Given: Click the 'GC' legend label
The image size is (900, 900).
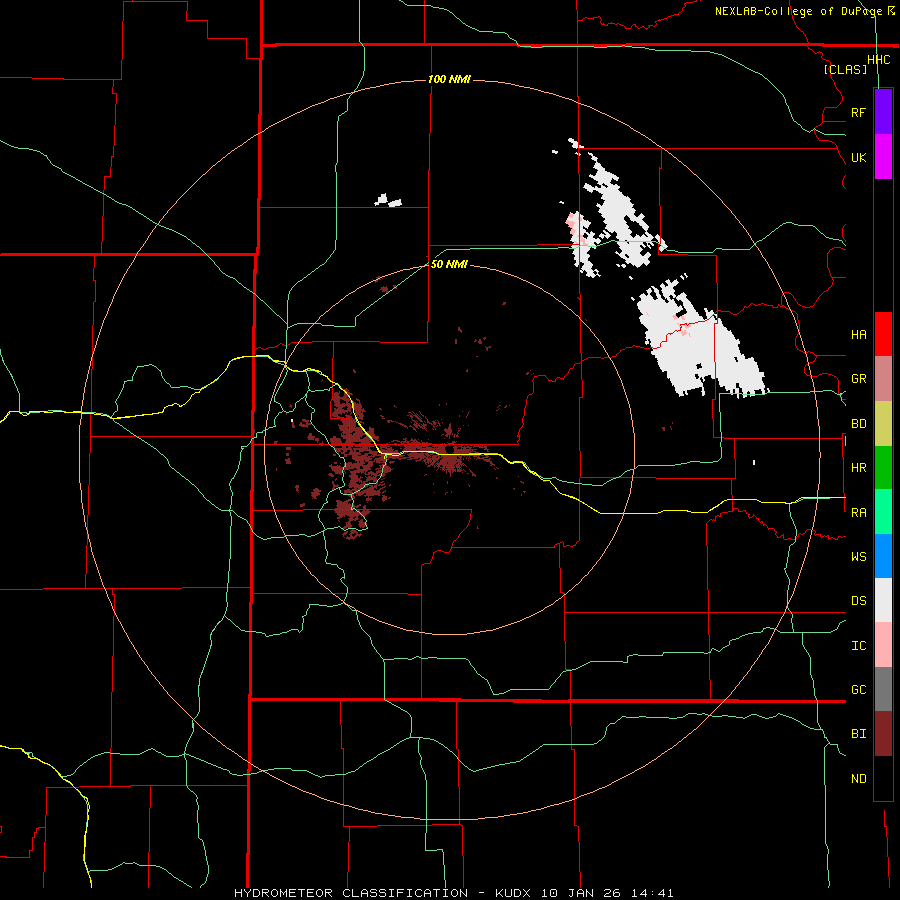Looking at the screenshot, I should [x=858, y=690].
